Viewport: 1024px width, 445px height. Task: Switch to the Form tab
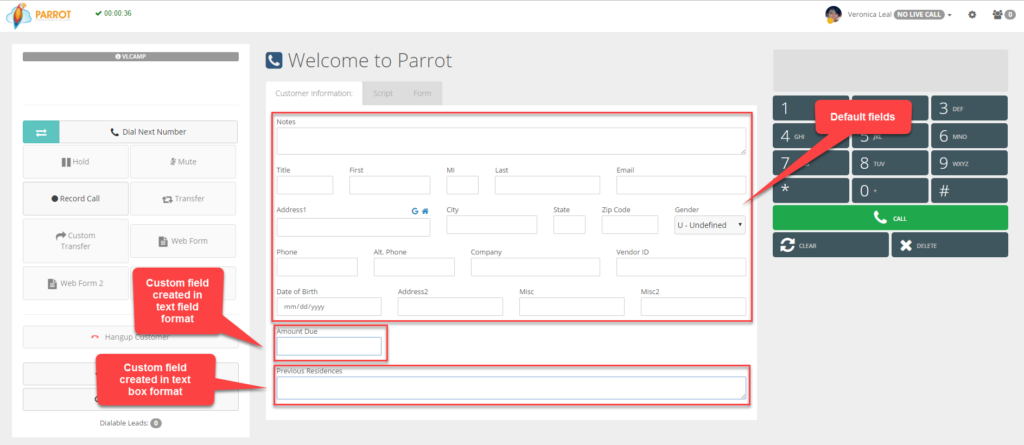[422, 93]
